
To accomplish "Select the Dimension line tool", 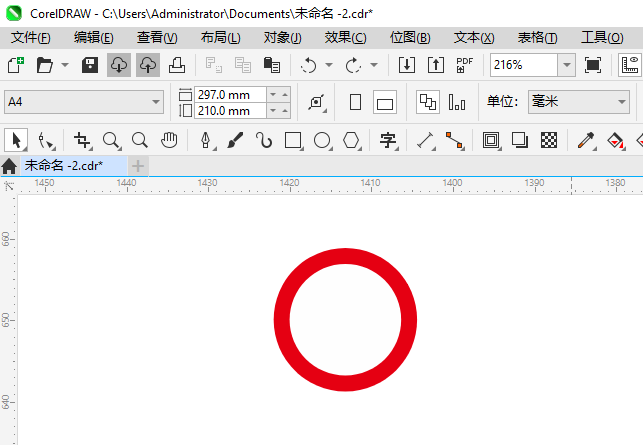I will (426, 140).
